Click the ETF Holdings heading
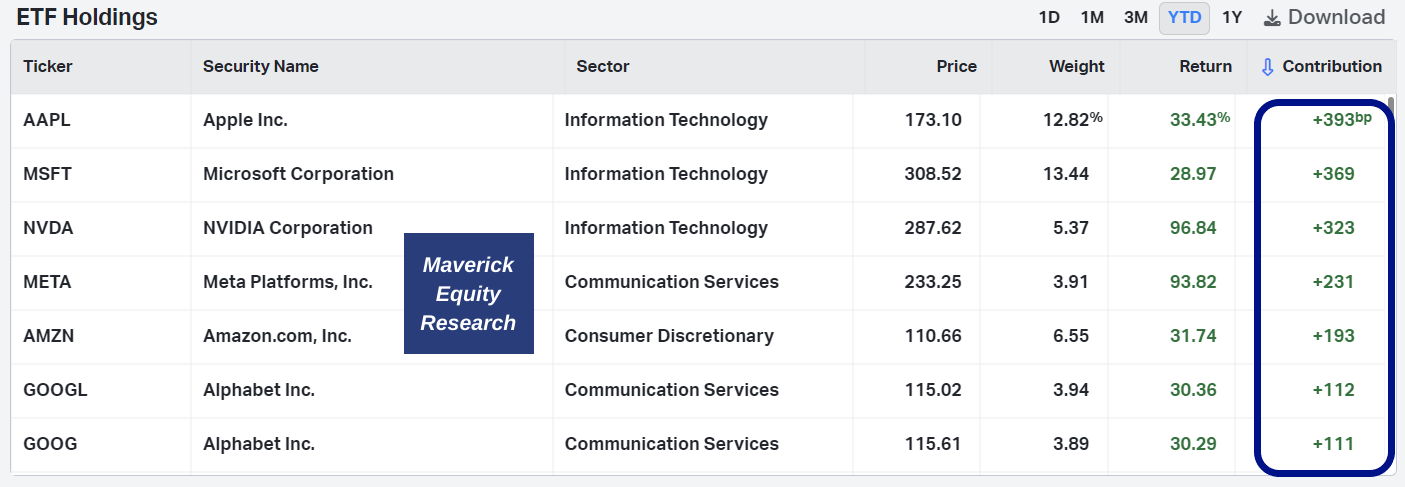The image size is (1405, 487). 87,17
